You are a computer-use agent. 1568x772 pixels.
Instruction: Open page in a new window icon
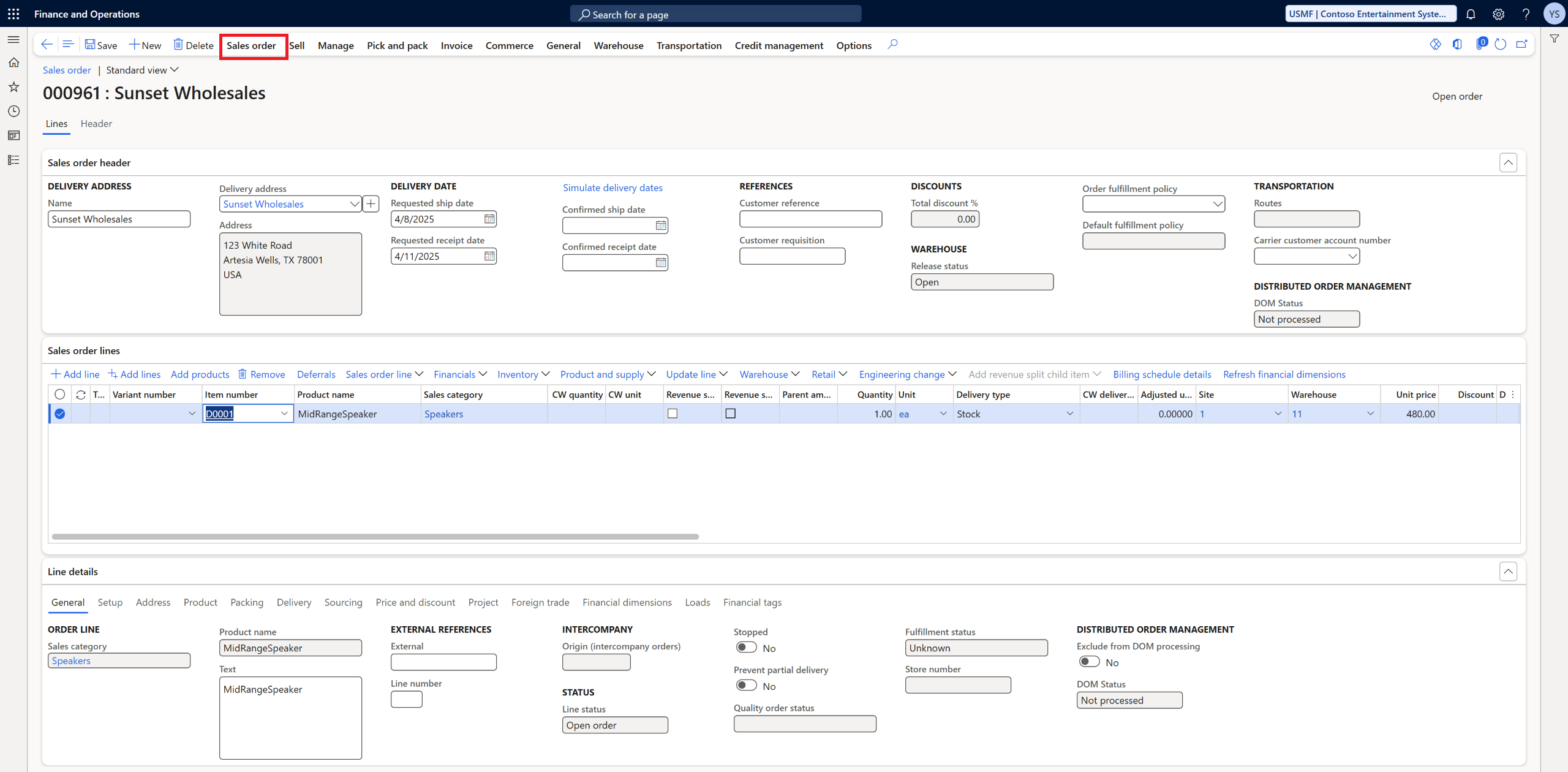click(x=1523, y=44)
